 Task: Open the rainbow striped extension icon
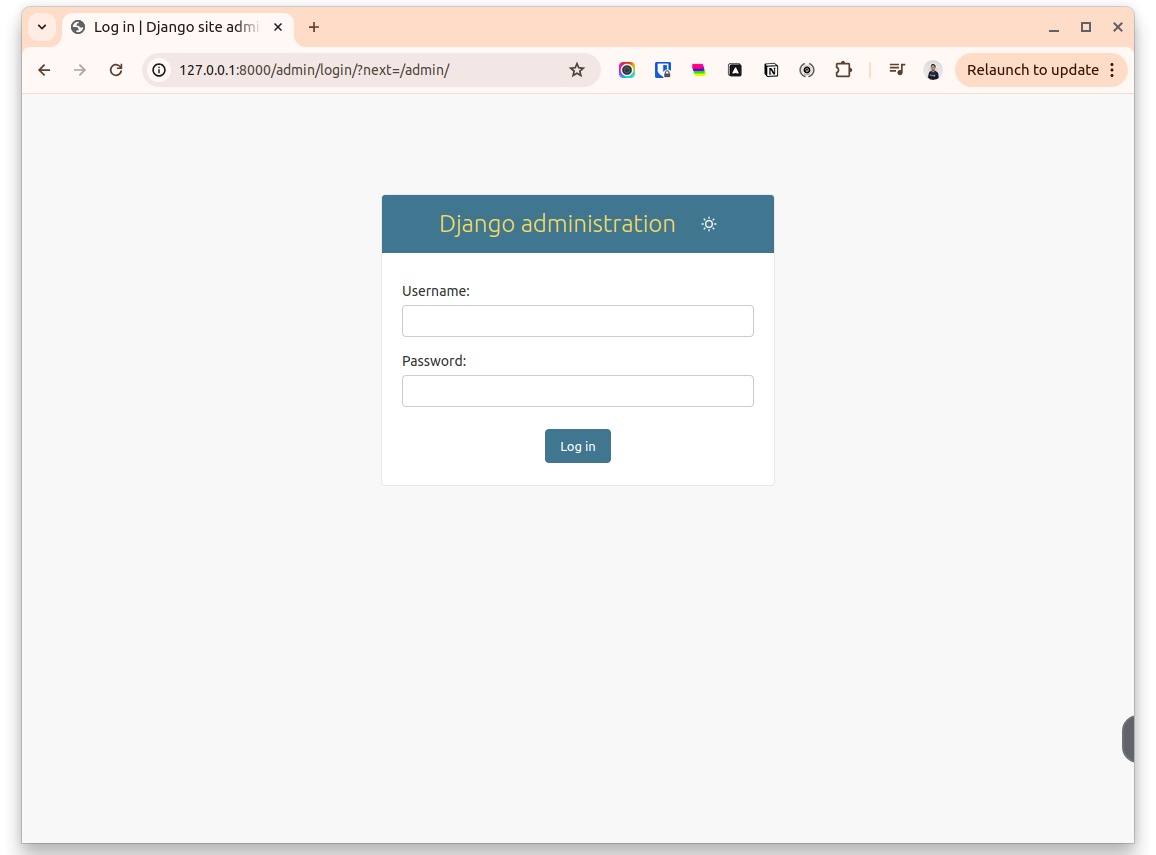(698, 70)
